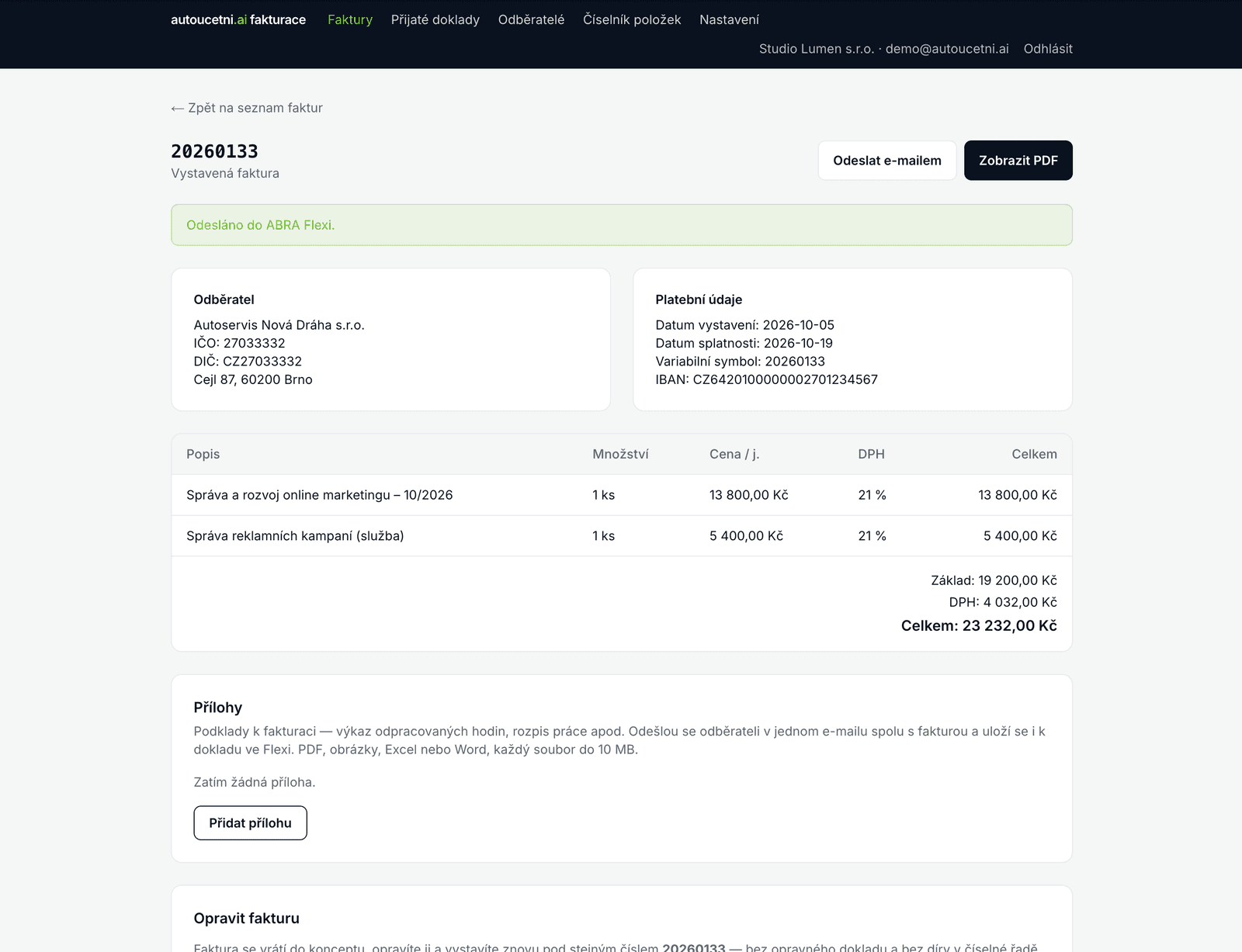Click the Přidat přílohu button
Viewport: 1242px width, 952px height.
250,822
